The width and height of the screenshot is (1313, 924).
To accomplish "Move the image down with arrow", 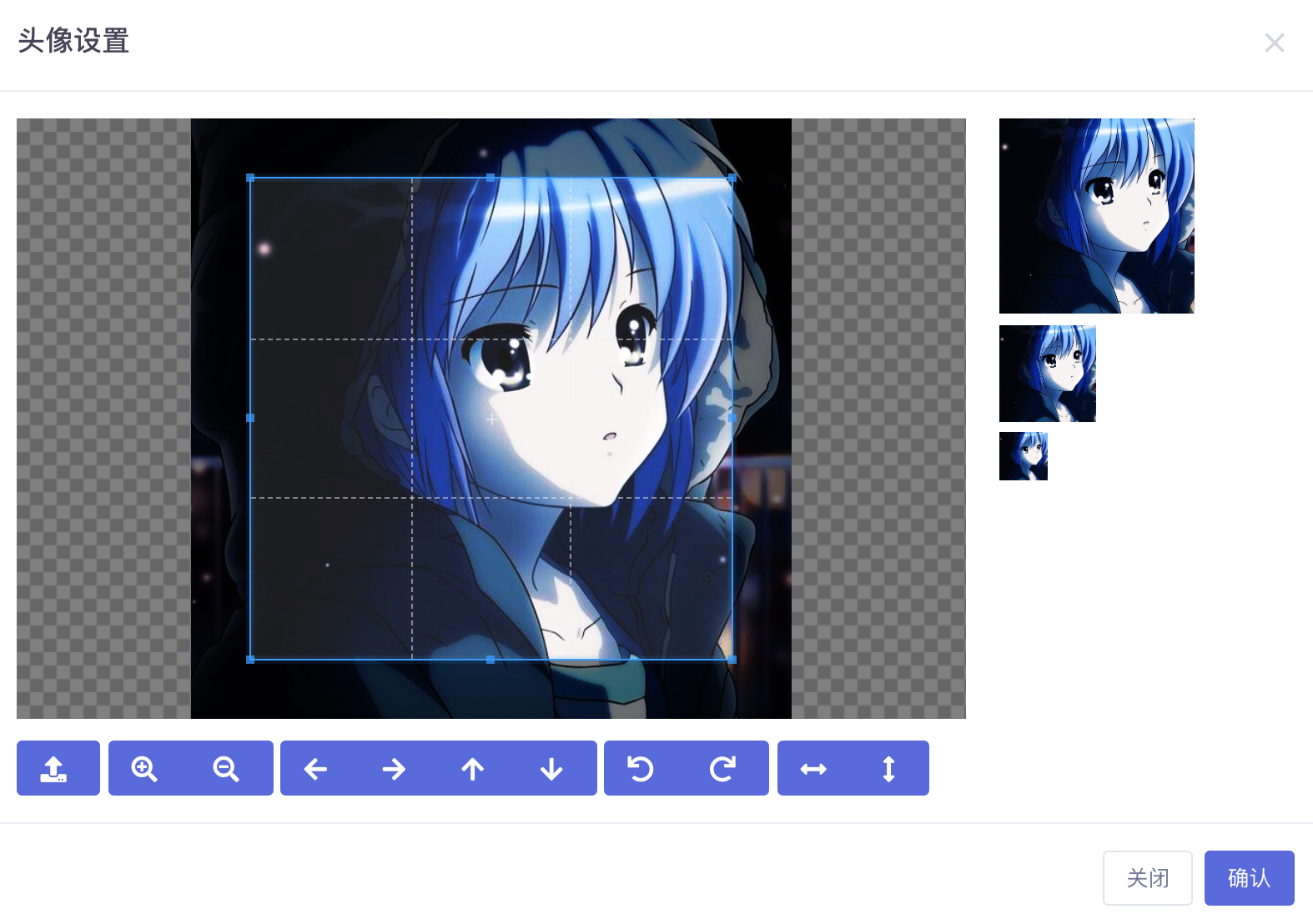I will 551,768.
